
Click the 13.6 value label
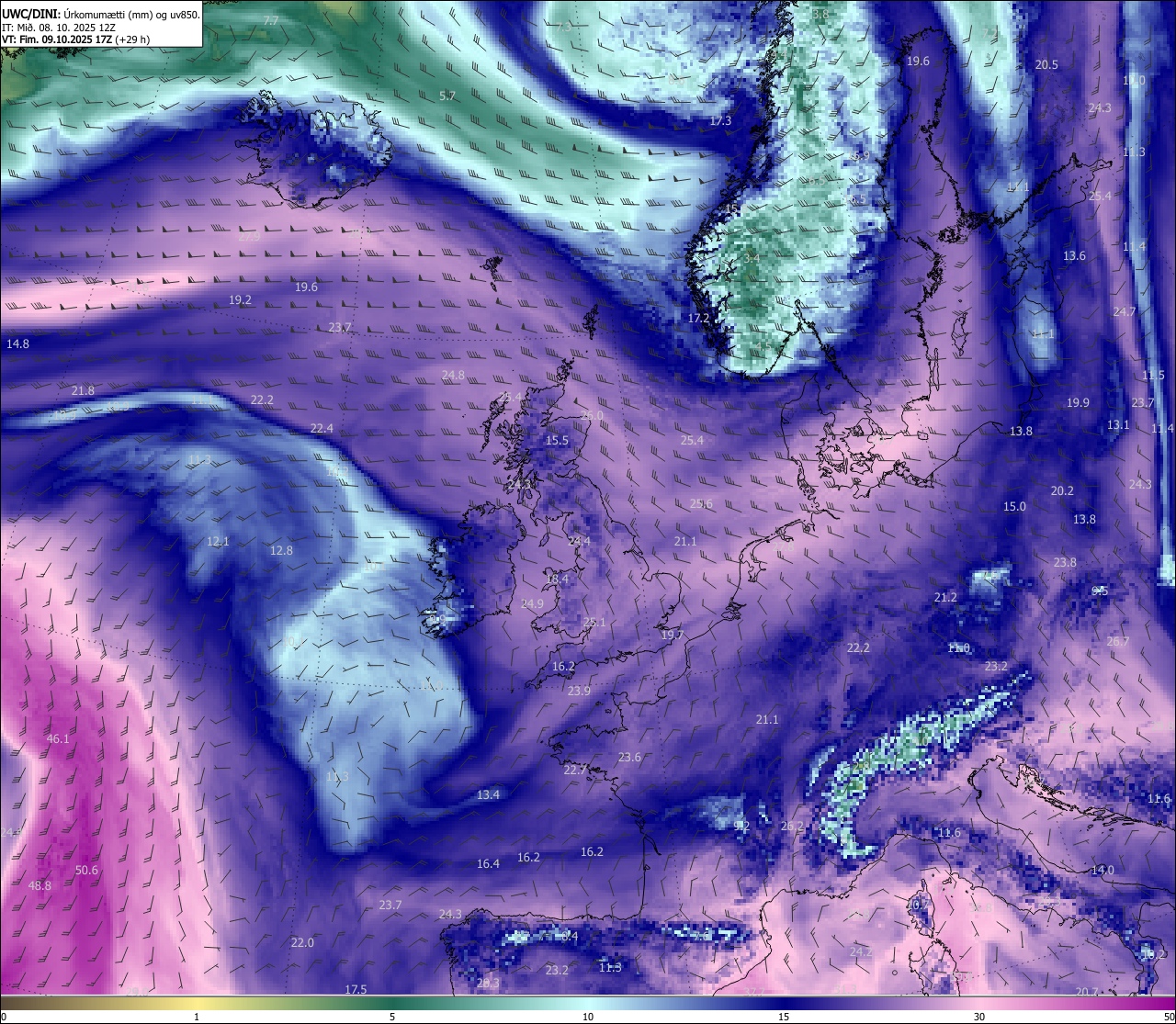[1074, 255]
